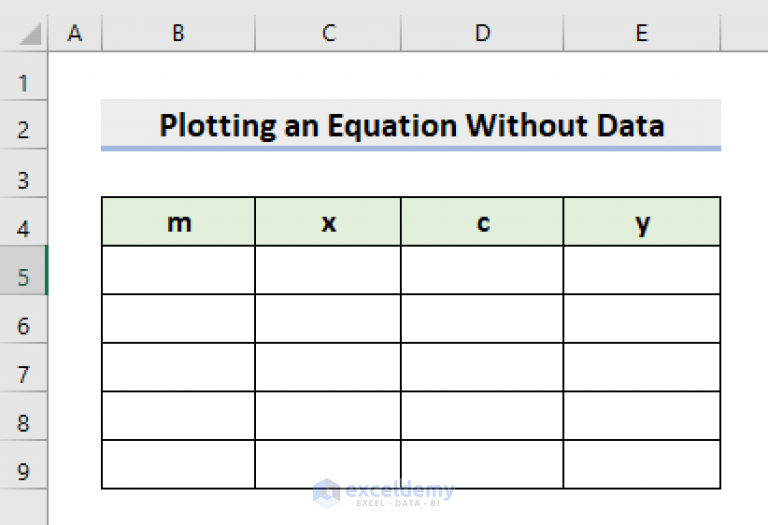Select row 1 header
This screenshot has height=525, width=768.
click(24, 82)
